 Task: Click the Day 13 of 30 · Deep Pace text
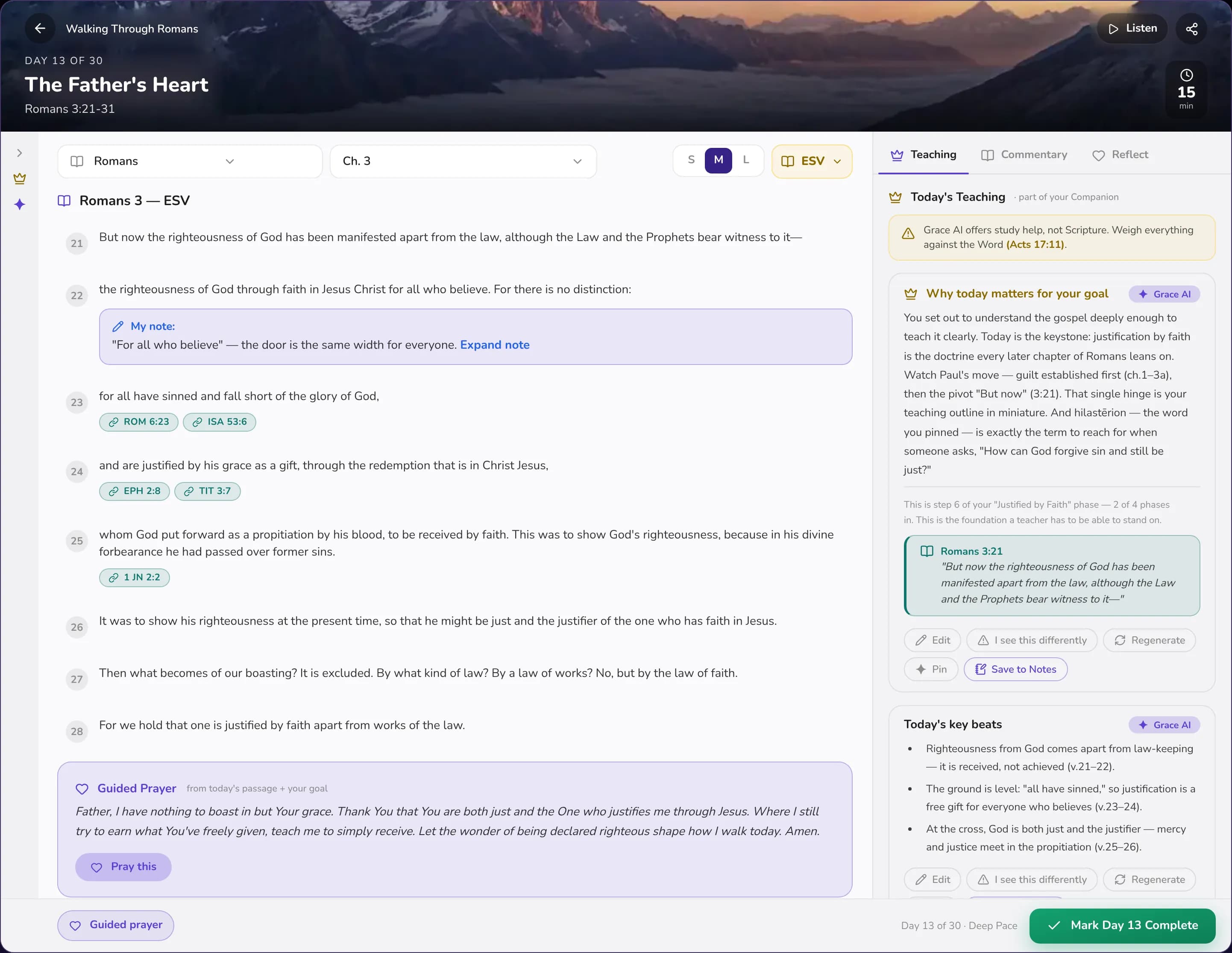click(x=959, y=926)
